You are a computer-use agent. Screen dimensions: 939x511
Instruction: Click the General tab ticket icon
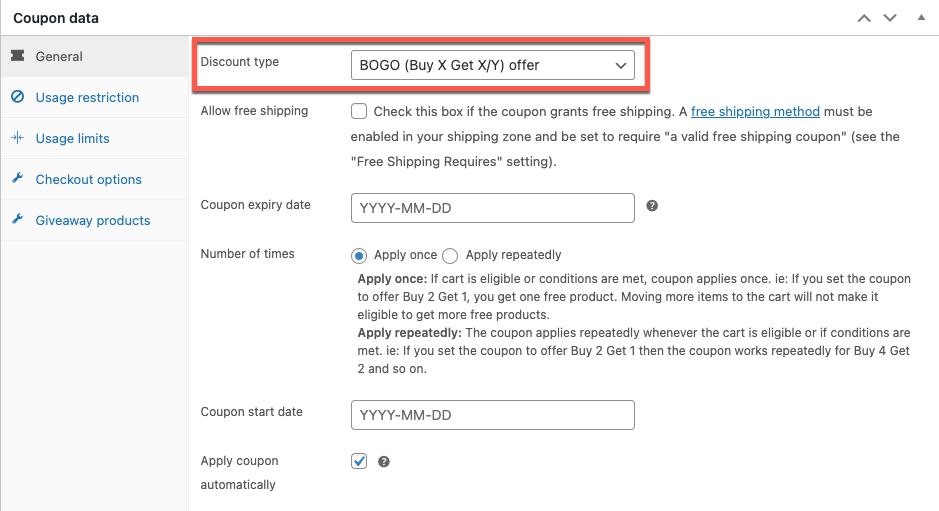18,56
